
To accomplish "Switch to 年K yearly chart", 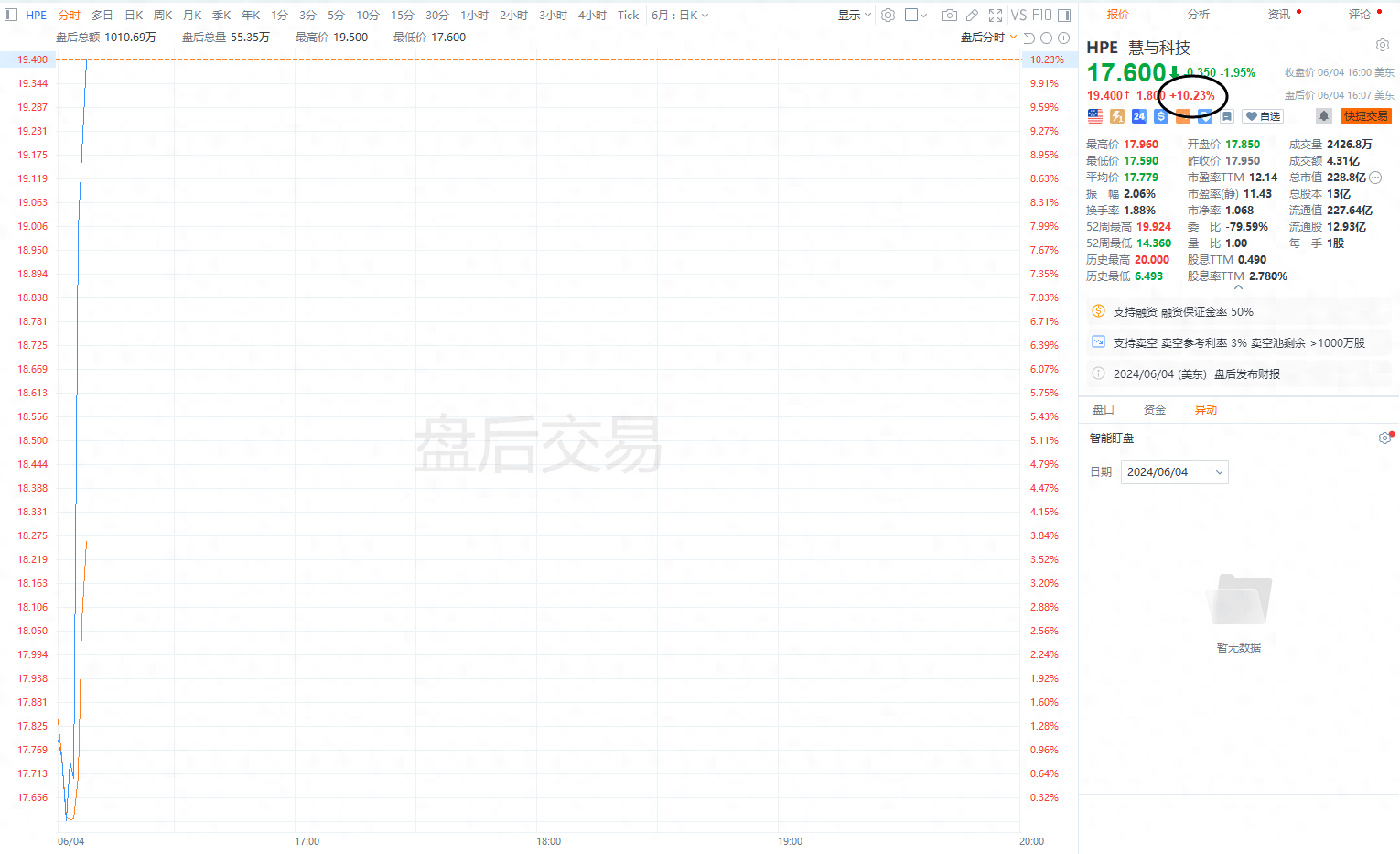I will pos(251,15).
